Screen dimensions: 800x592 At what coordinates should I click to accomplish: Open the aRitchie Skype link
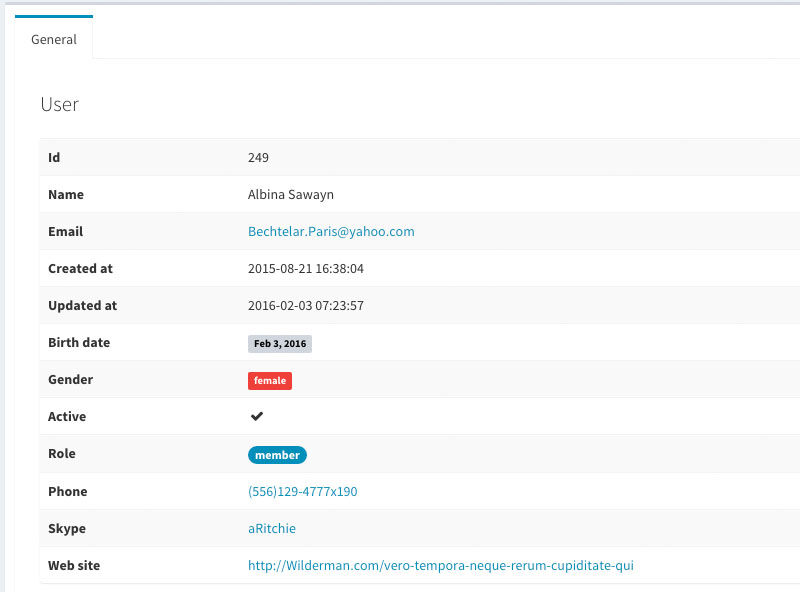(272, 528)
